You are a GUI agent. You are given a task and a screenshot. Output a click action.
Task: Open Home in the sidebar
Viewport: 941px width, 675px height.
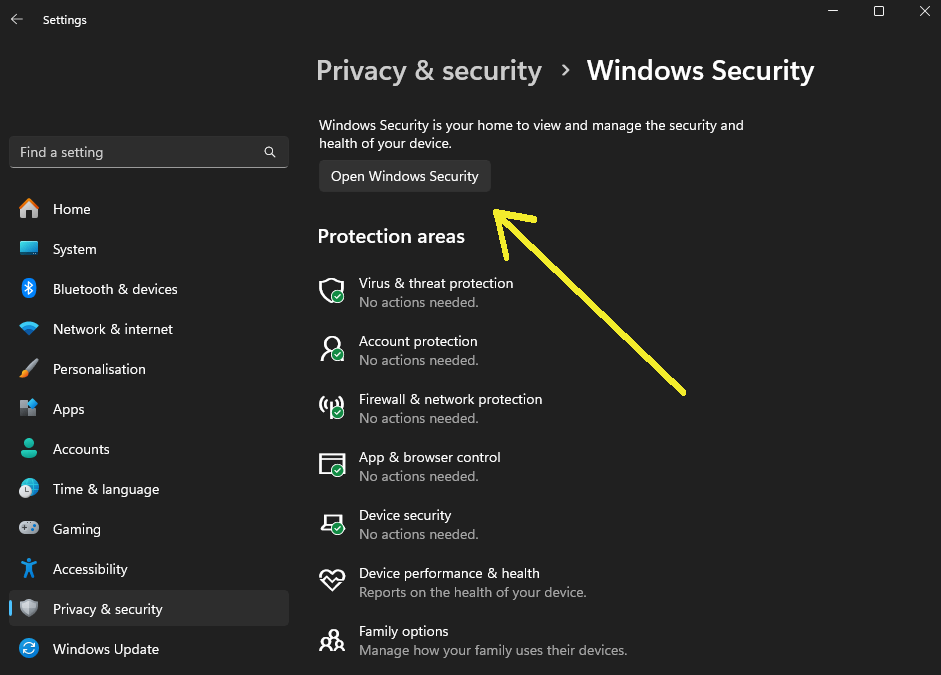(71, 209)
